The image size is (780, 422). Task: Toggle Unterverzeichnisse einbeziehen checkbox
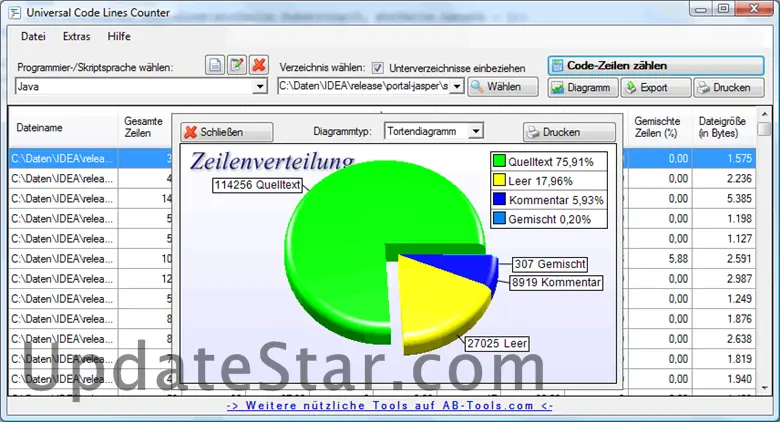[378, 68]
